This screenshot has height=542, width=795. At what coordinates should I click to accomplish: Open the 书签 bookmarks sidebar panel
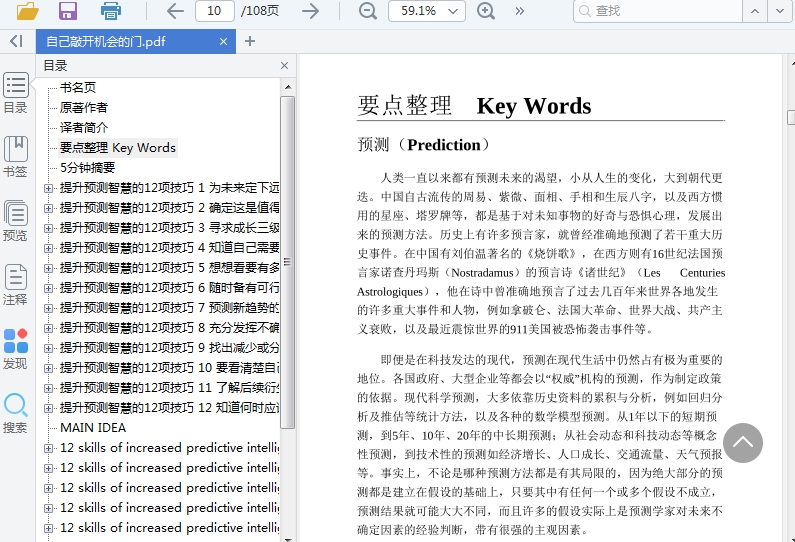16,157
